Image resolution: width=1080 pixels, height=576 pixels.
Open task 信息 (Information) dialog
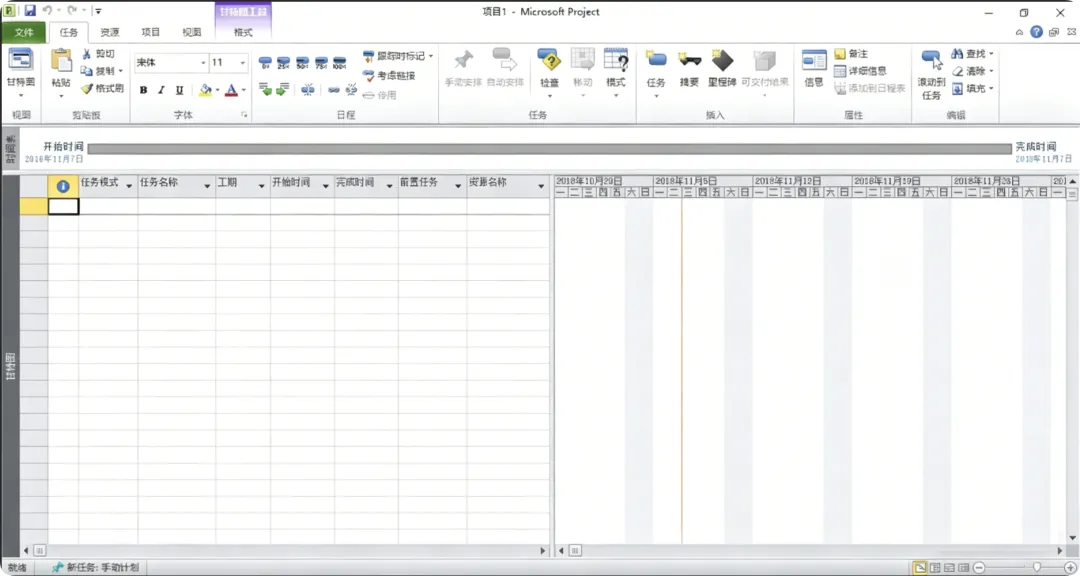coord(814,69)
